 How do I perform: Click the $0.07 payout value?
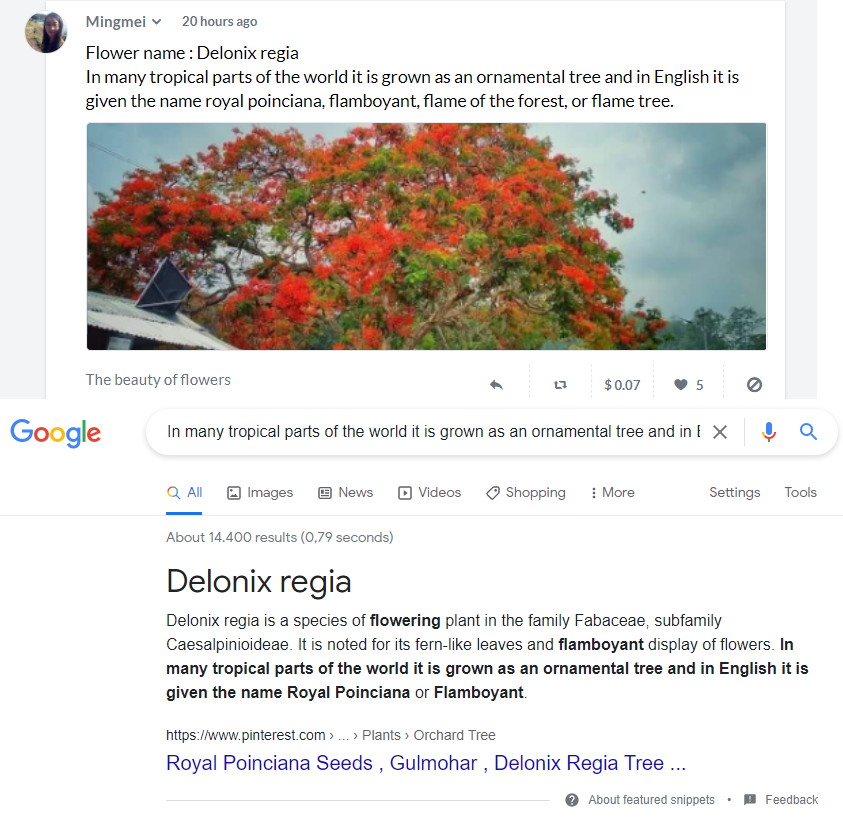tap(622, 385)
